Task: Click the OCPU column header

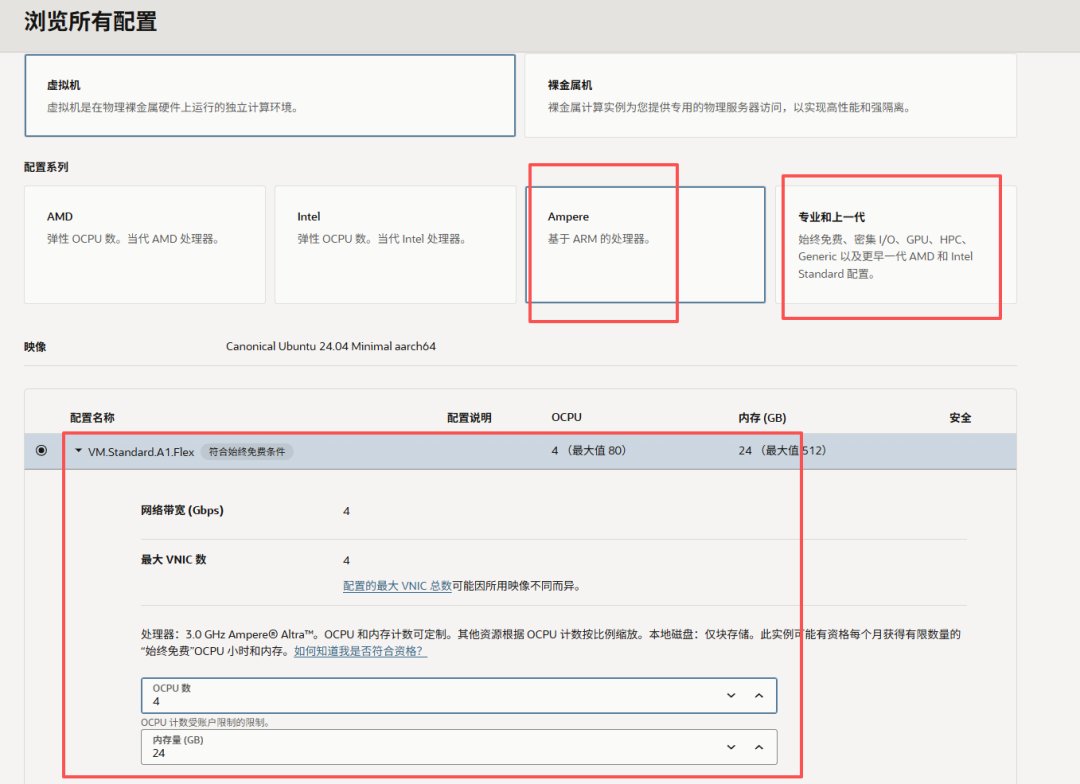Action: coord(566,417)
